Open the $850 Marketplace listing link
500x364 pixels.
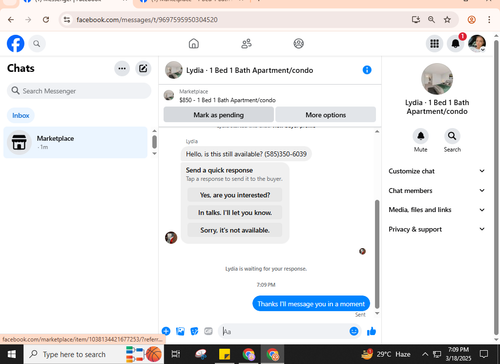[227, 100]
